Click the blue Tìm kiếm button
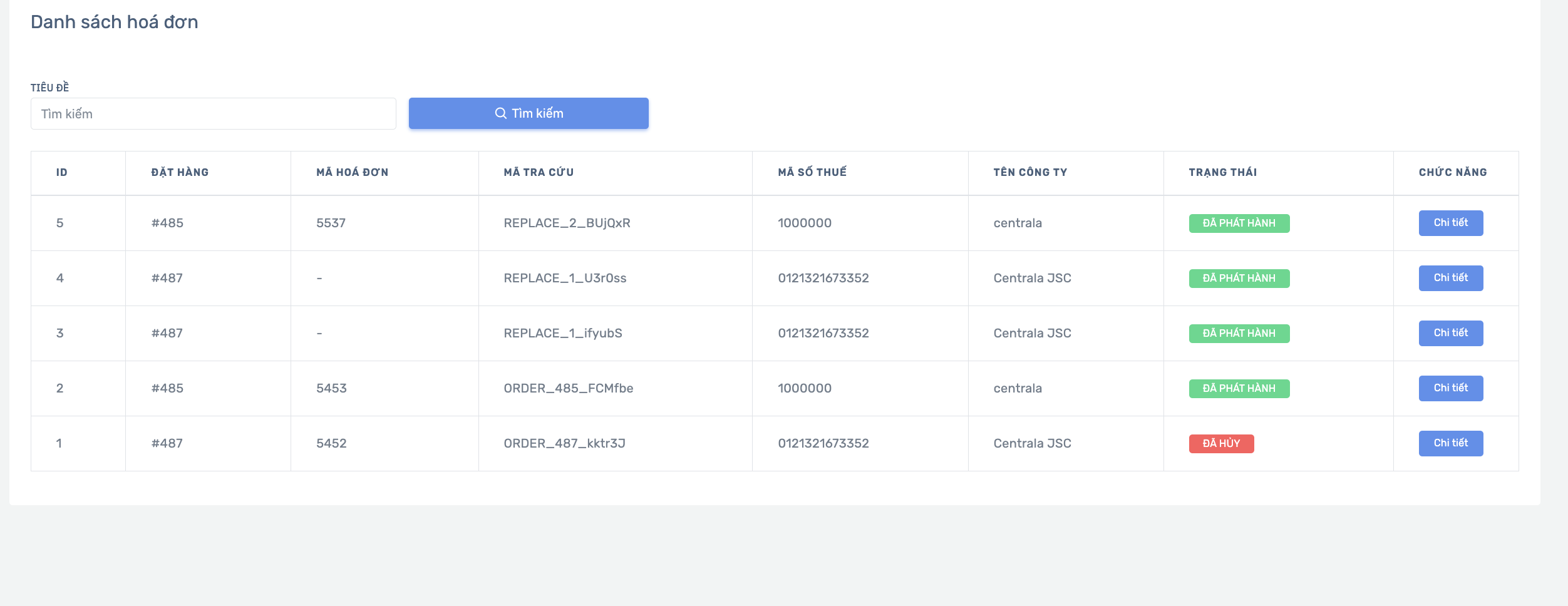This screenshot has width=1568, height=606. [529, 113]
